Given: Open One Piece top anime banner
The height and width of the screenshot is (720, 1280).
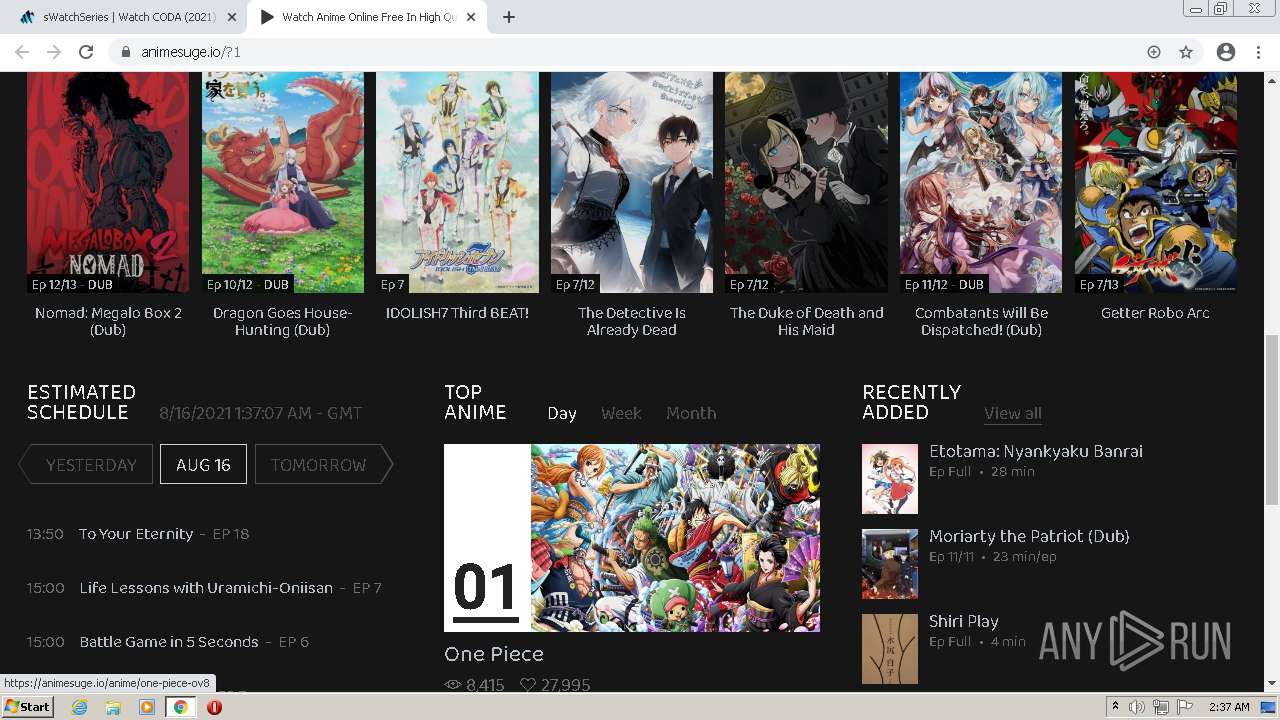Looking at the screenshot, I should pos(632,538).
